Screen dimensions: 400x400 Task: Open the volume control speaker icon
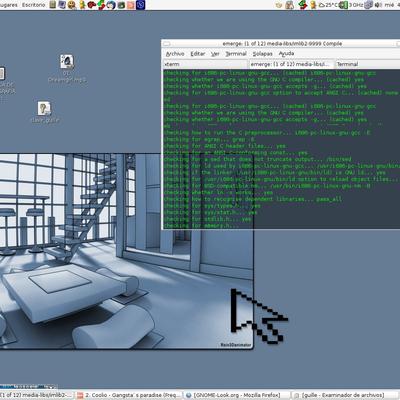pyautogui.click(x=378, y=5)
